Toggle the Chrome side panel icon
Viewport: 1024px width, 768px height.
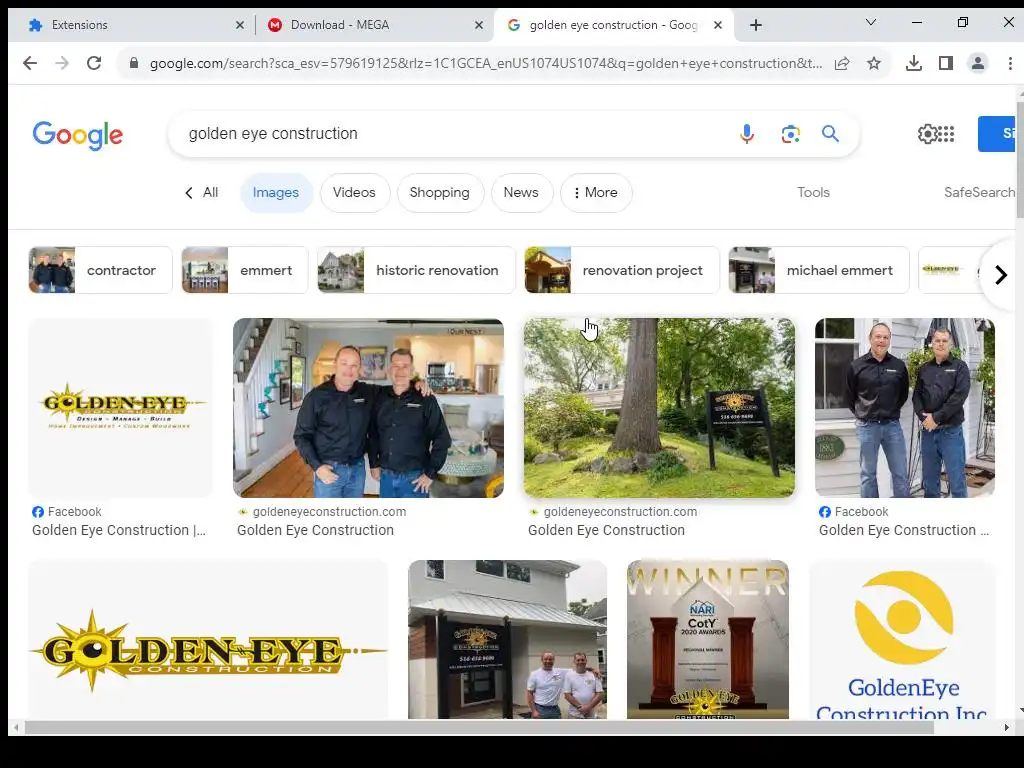coord(946,63)
